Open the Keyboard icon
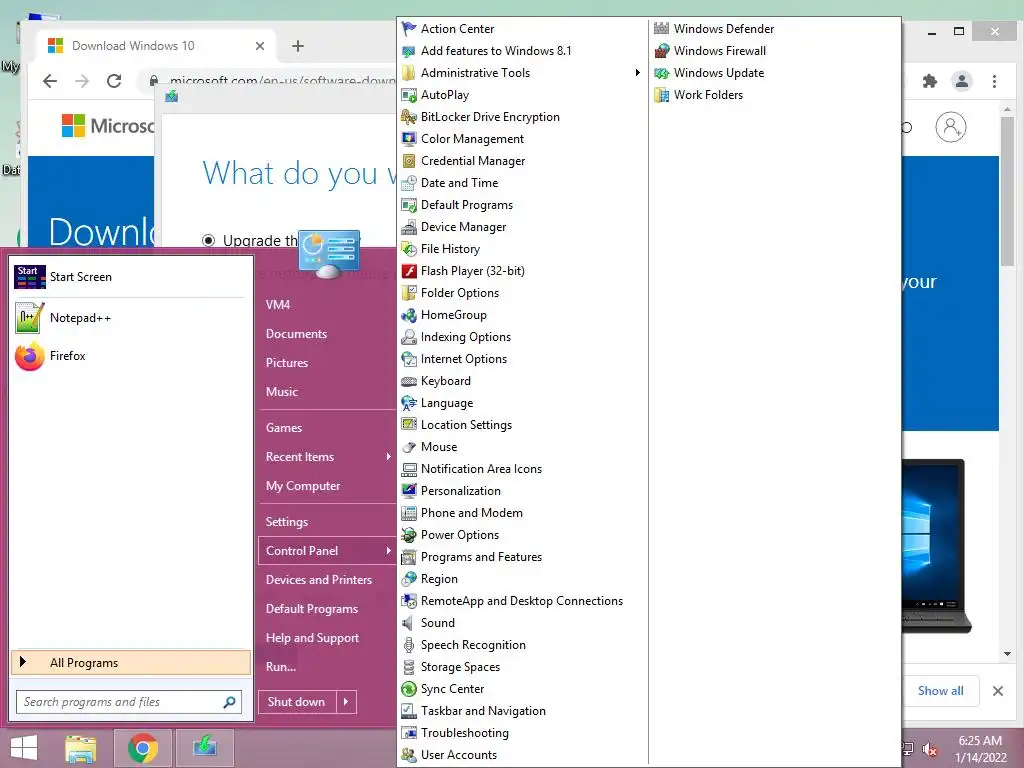 pos(409,381)
